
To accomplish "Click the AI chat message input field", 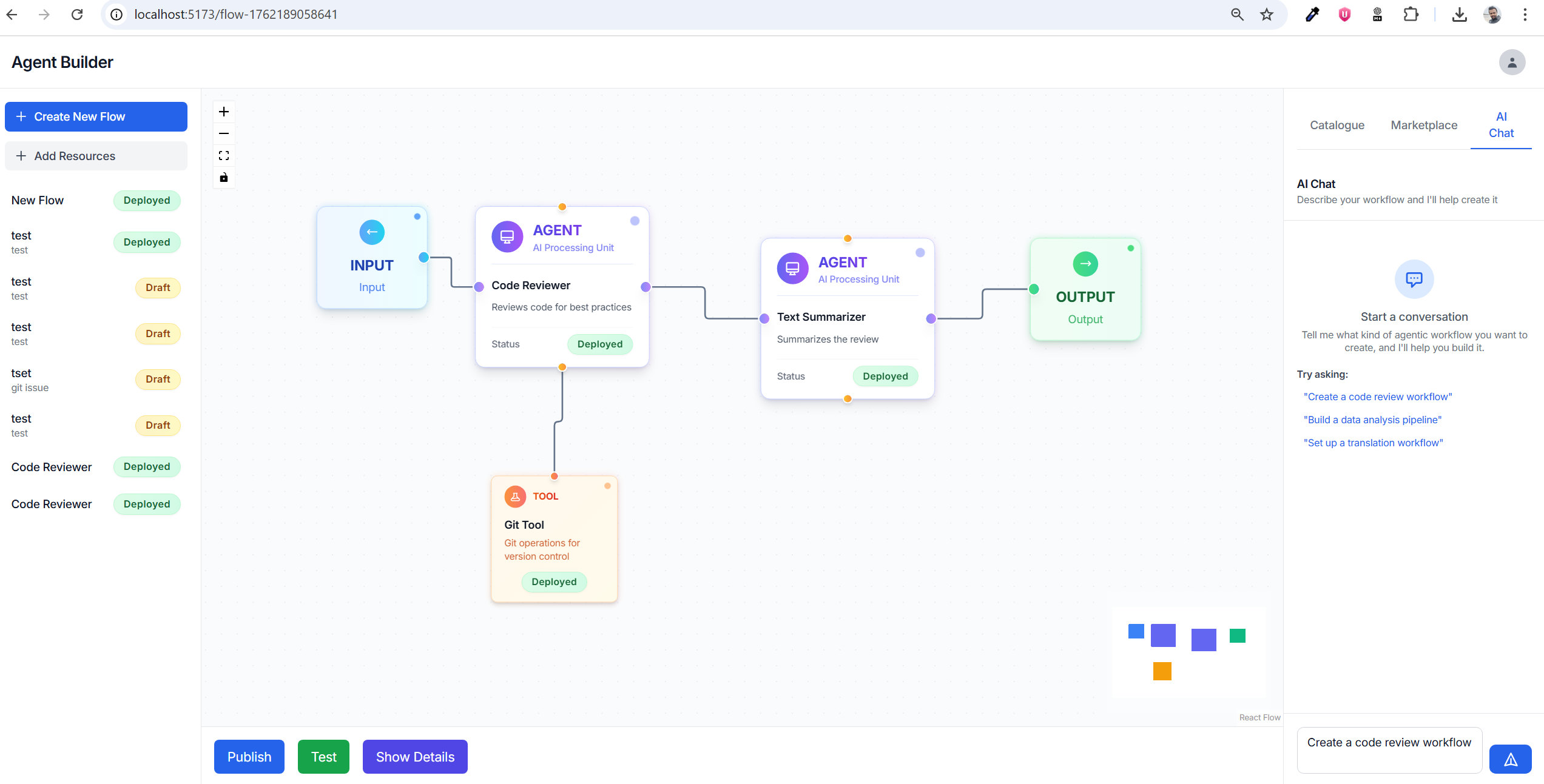I will click(1389, 751).
